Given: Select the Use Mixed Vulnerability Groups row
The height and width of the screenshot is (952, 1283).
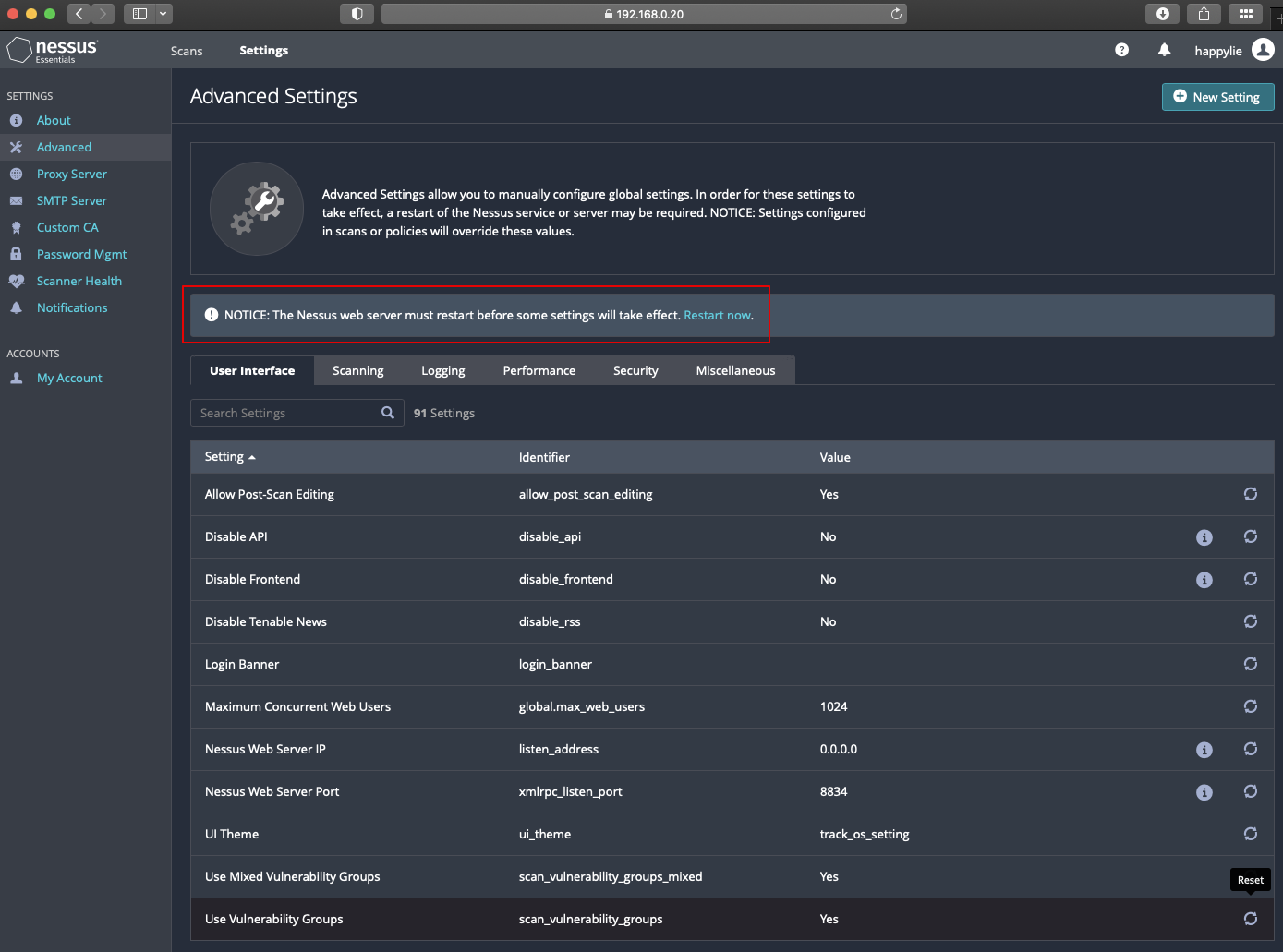Looking at the screenshot, I should point(732,876).
